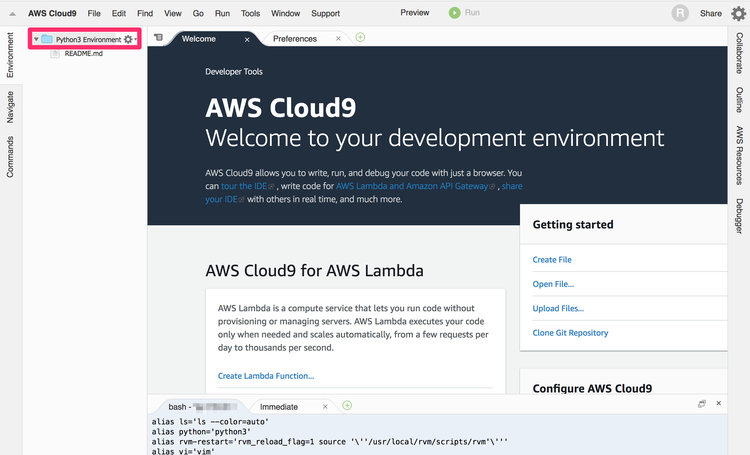
Task: Open the File menu
Action: coord(94,13)
